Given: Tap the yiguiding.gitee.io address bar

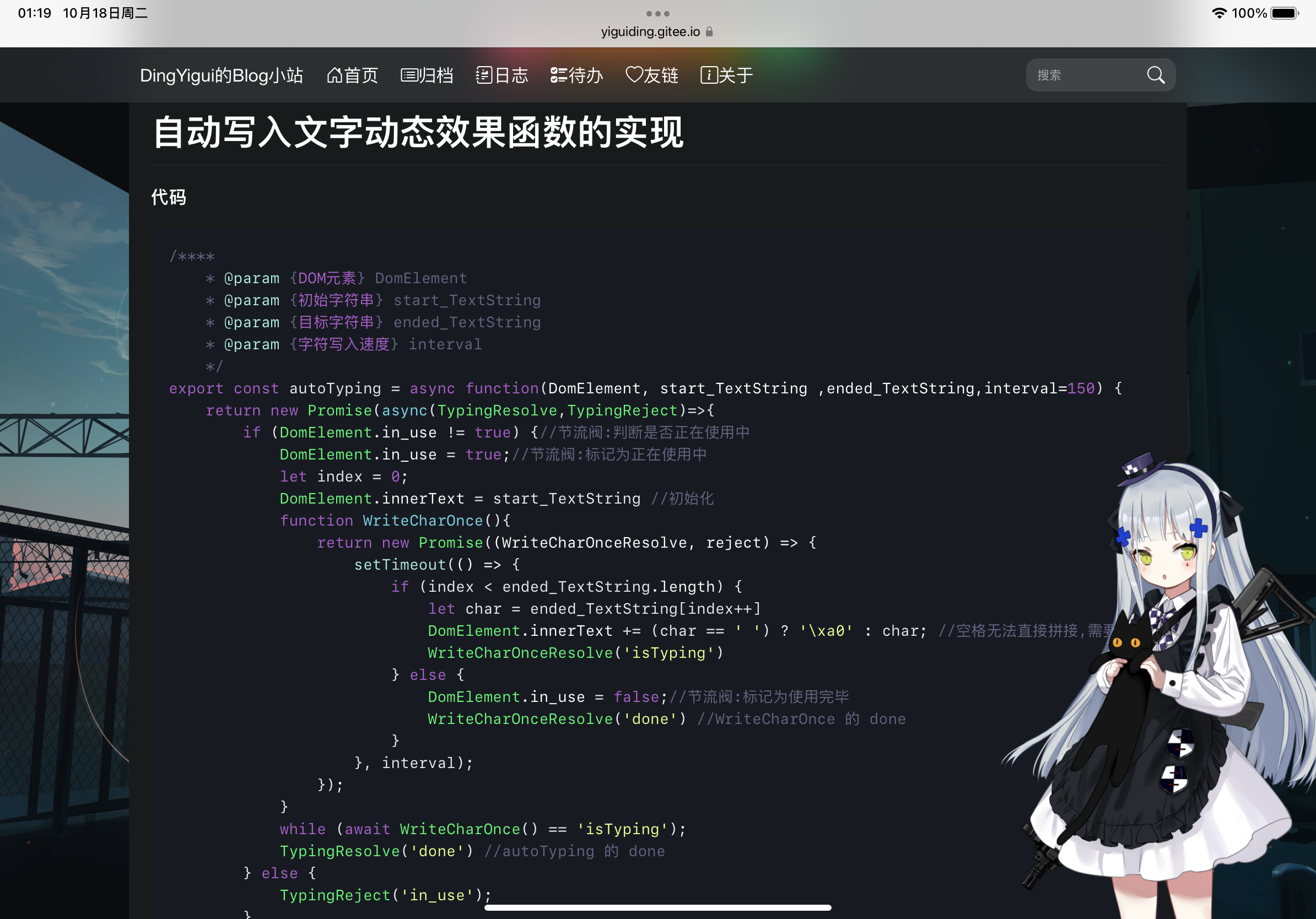Looking at the screenshot, I should click(x=650, y=31).
